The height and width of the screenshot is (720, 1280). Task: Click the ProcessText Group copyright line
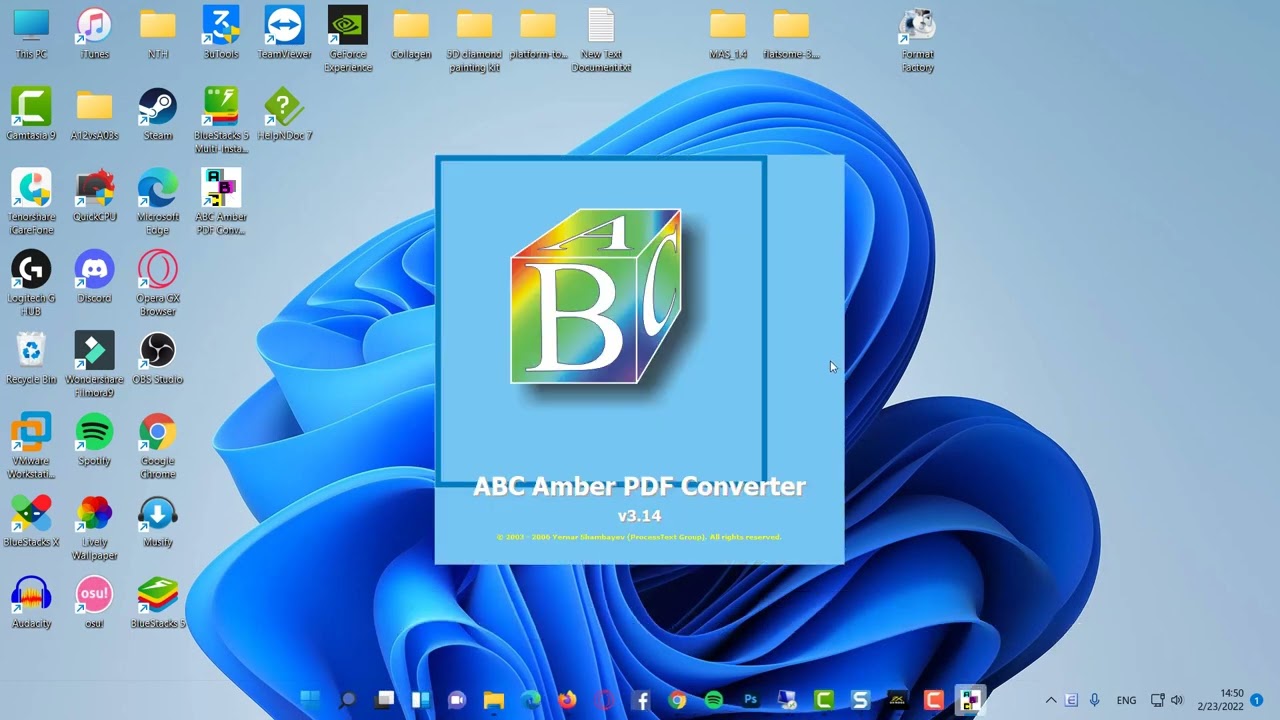click(x=639, y=537)
